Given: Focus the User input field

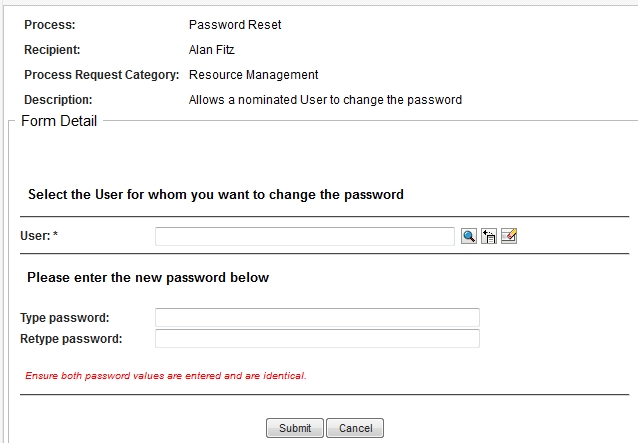Looking at the screenshot, I should (x=305, y=236).
